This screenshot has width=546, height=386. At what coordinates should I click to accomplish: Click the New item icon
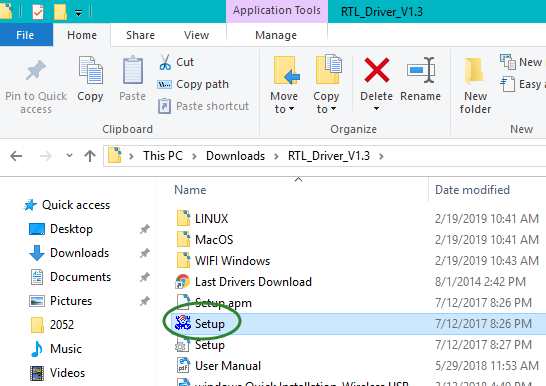click(508, 62)
